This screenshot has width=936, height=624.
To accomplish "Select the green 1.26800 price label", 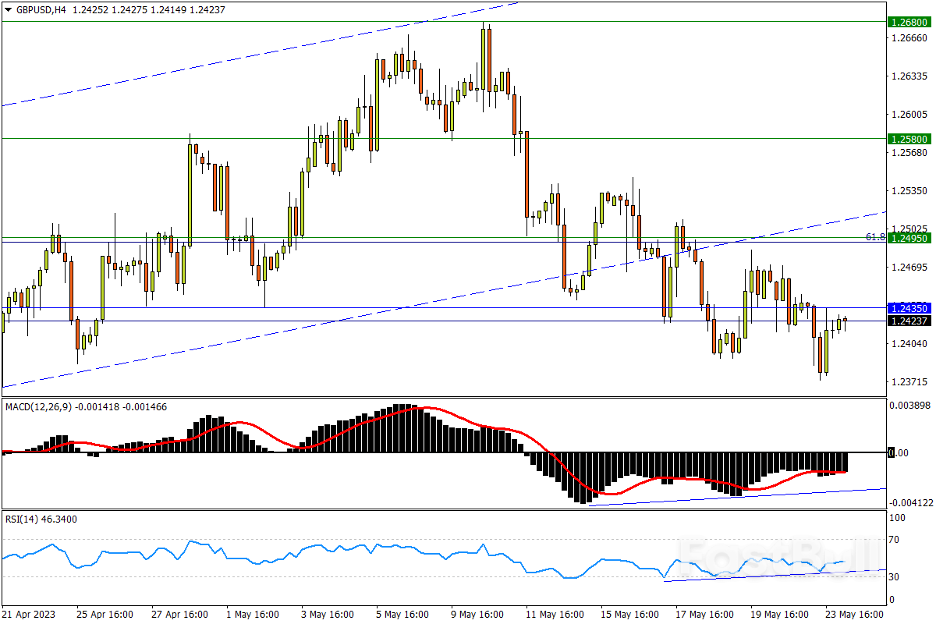I will click(x=909, y=21).
